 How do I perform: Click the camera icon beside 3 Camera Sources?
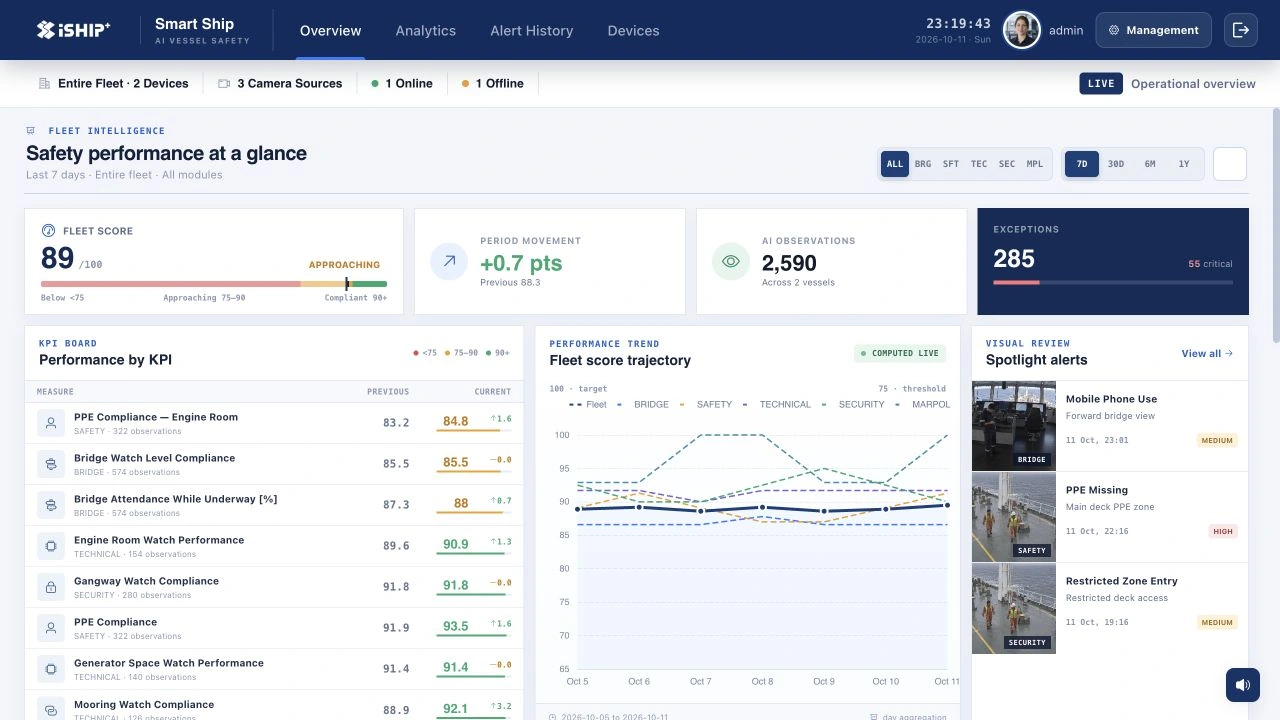pos(224,84)
